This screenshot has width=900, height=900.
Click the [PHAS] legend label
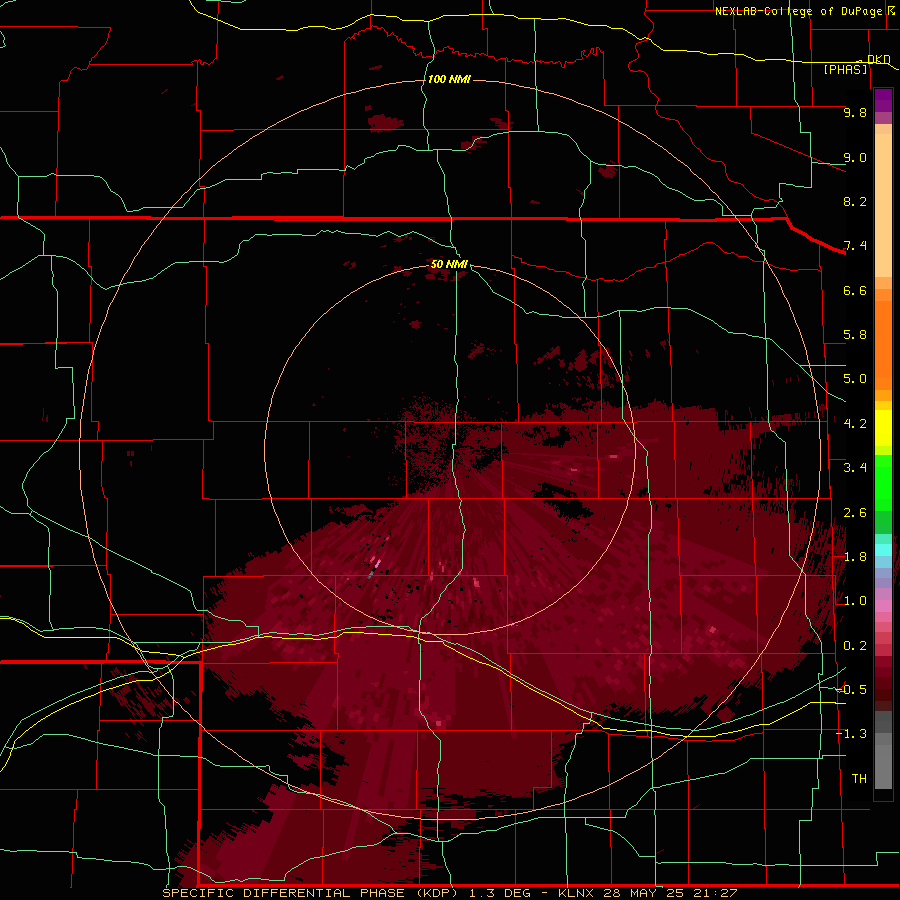coord(845,69)
